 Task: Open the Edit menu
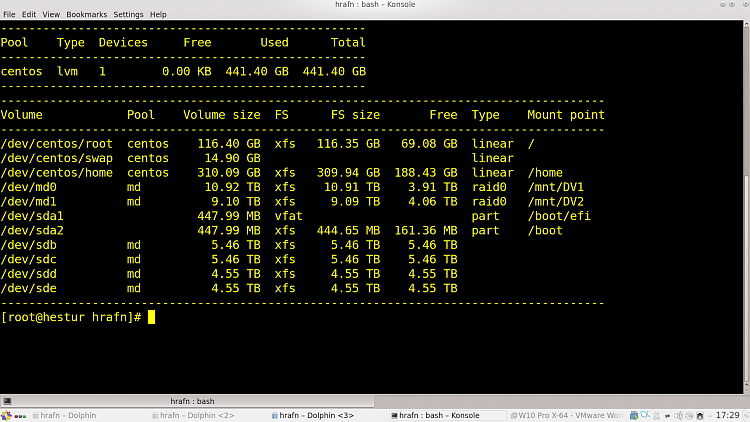(29, 14)
